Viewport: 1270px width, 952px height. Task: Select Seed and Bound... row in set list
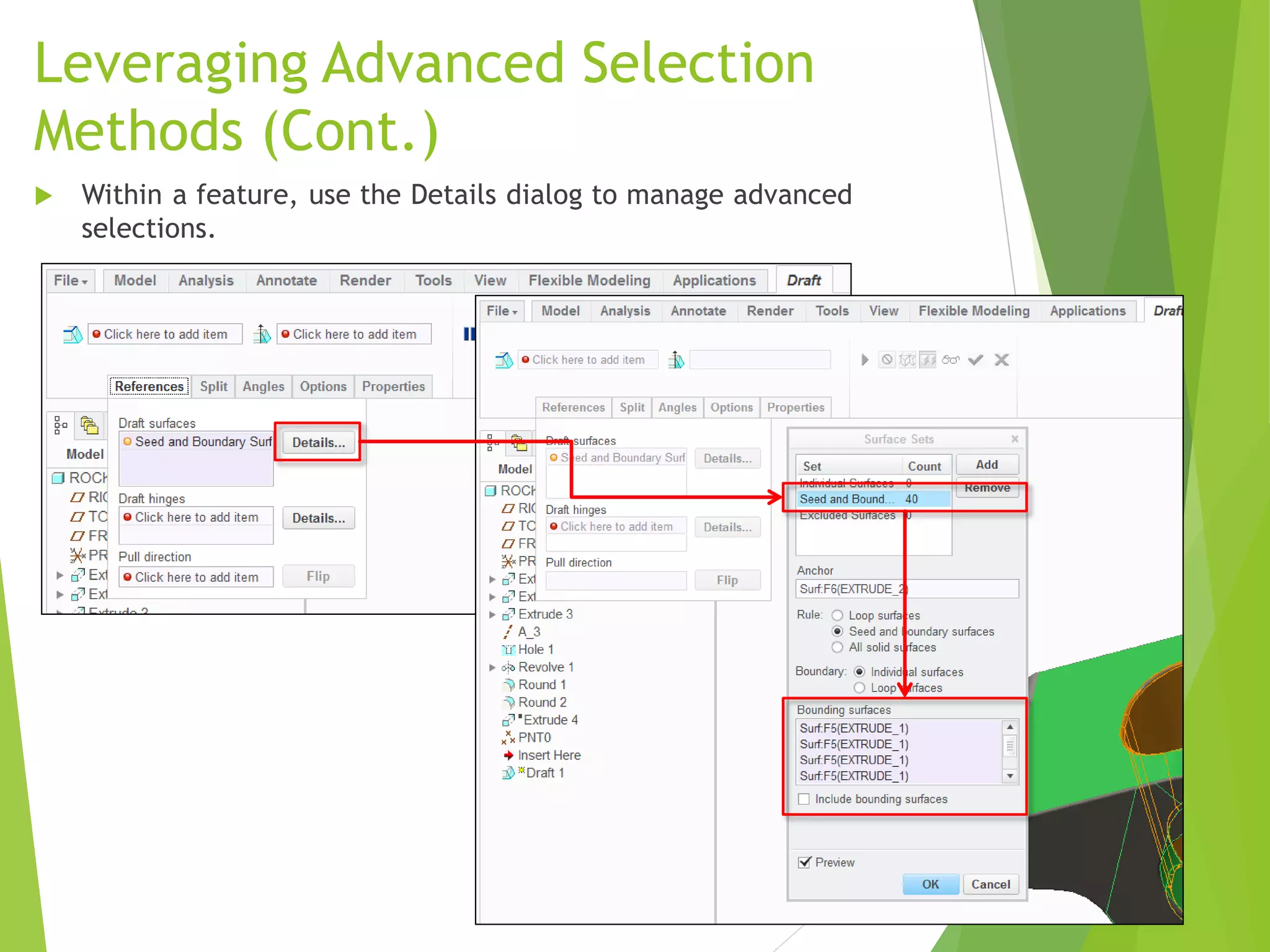click(x=873, y=499)
